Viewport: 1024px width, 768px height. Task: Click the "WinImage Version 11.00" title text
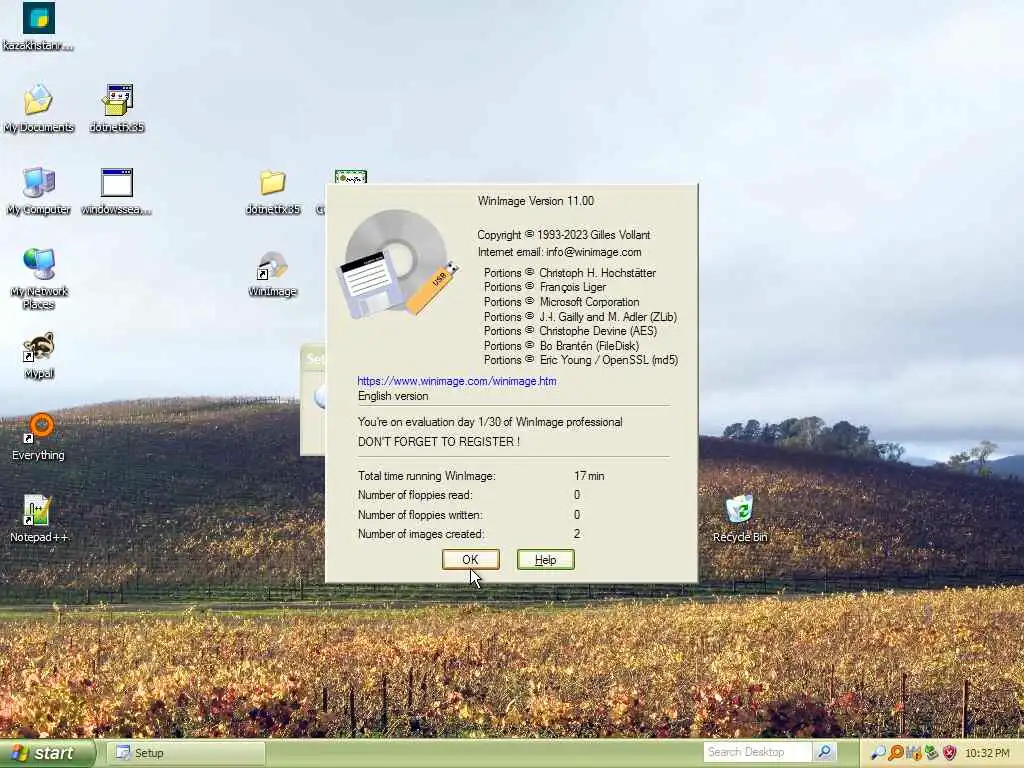pyautogui.click(x=536, y=201)
